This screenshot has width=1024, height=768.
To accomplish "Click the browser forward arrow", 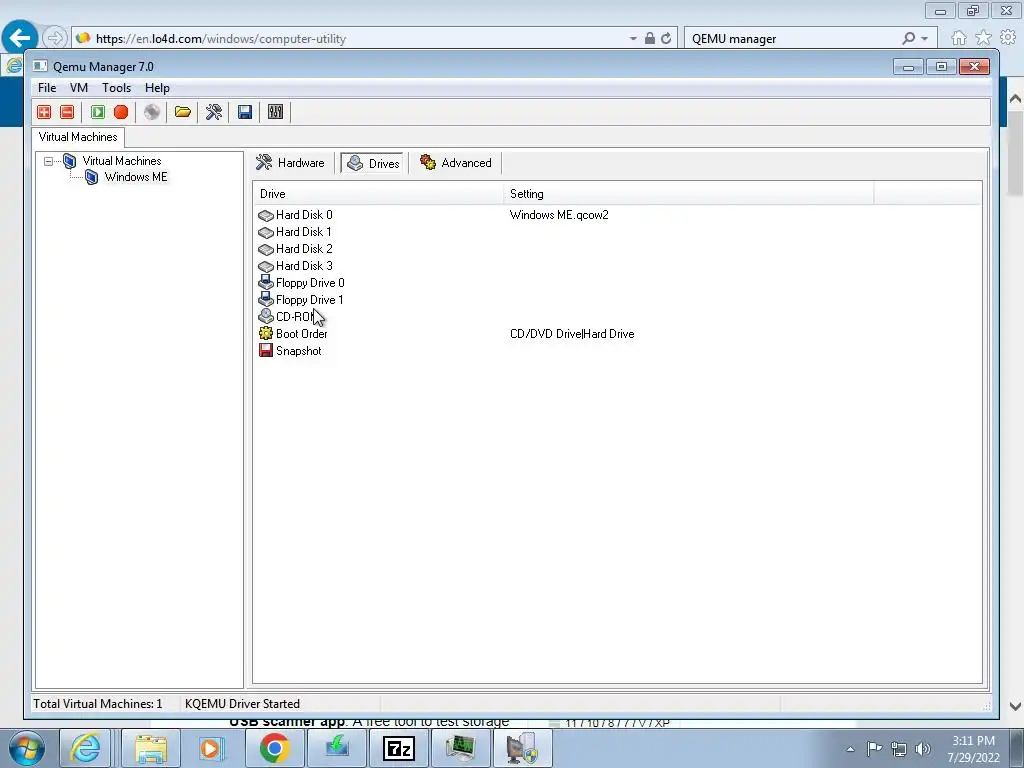I will pyautogui.click(x=55, y=38).
